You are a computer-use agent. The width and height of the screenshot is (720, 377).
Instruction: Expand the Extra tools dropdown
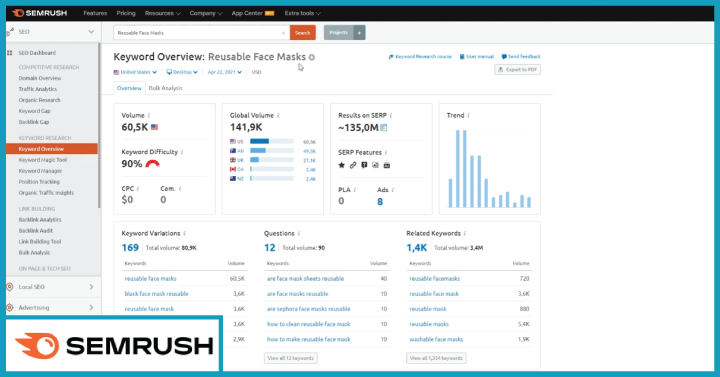coord(303,13)
